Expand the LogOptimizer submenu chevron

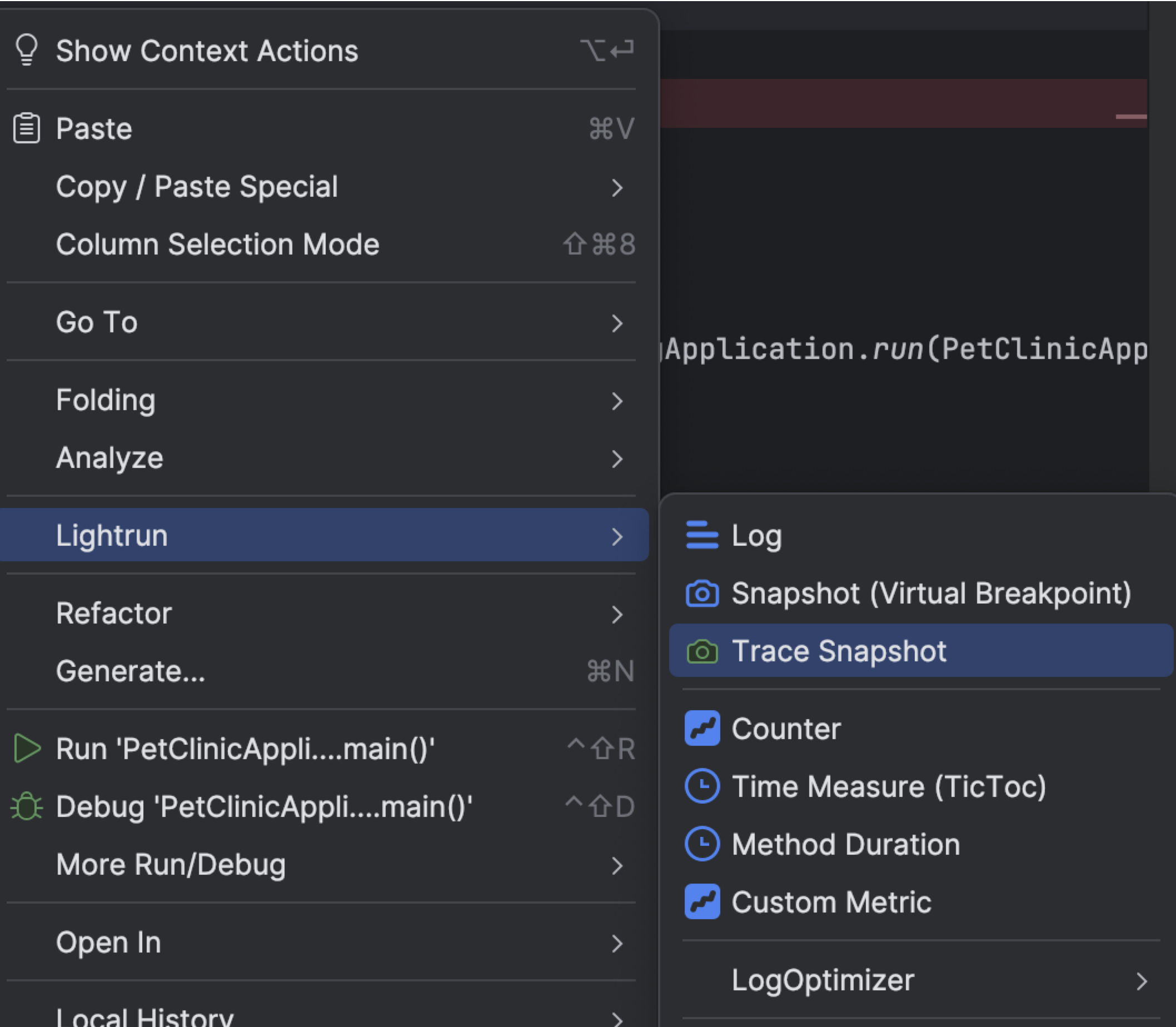1142,981
